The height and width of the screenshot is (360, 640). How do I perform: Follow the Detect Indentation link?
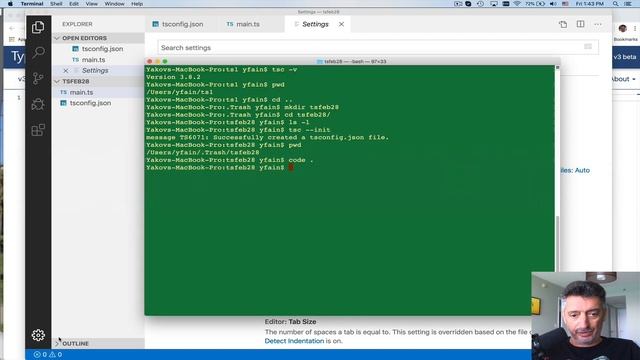[294, 341]
